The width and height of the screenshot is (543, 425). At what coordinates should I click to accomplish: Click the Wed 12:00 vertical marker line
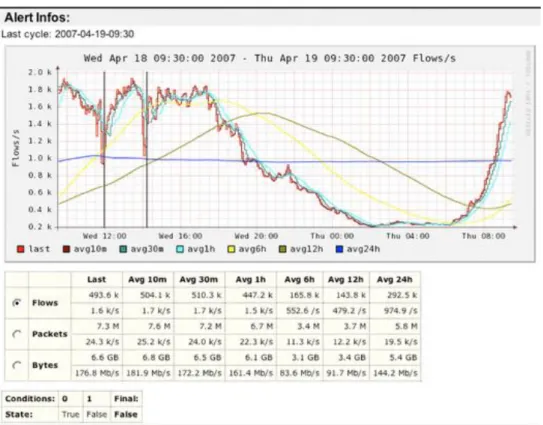(x=104, y=150)
